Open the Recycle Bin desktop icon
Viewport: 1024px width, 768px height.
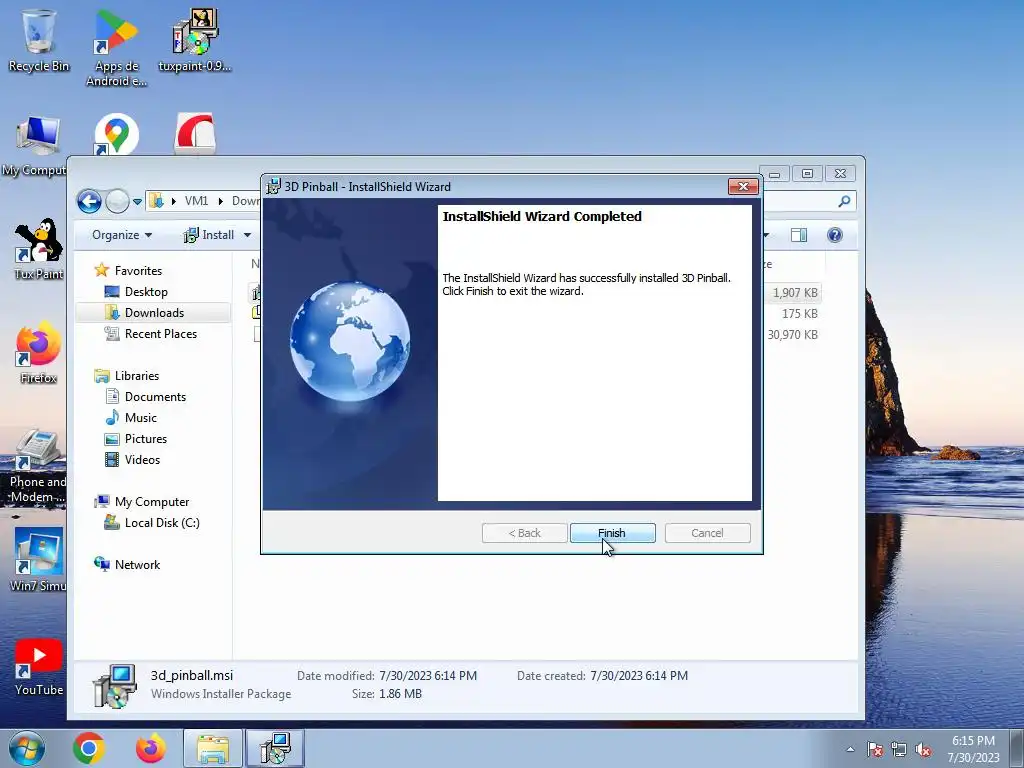39,40
